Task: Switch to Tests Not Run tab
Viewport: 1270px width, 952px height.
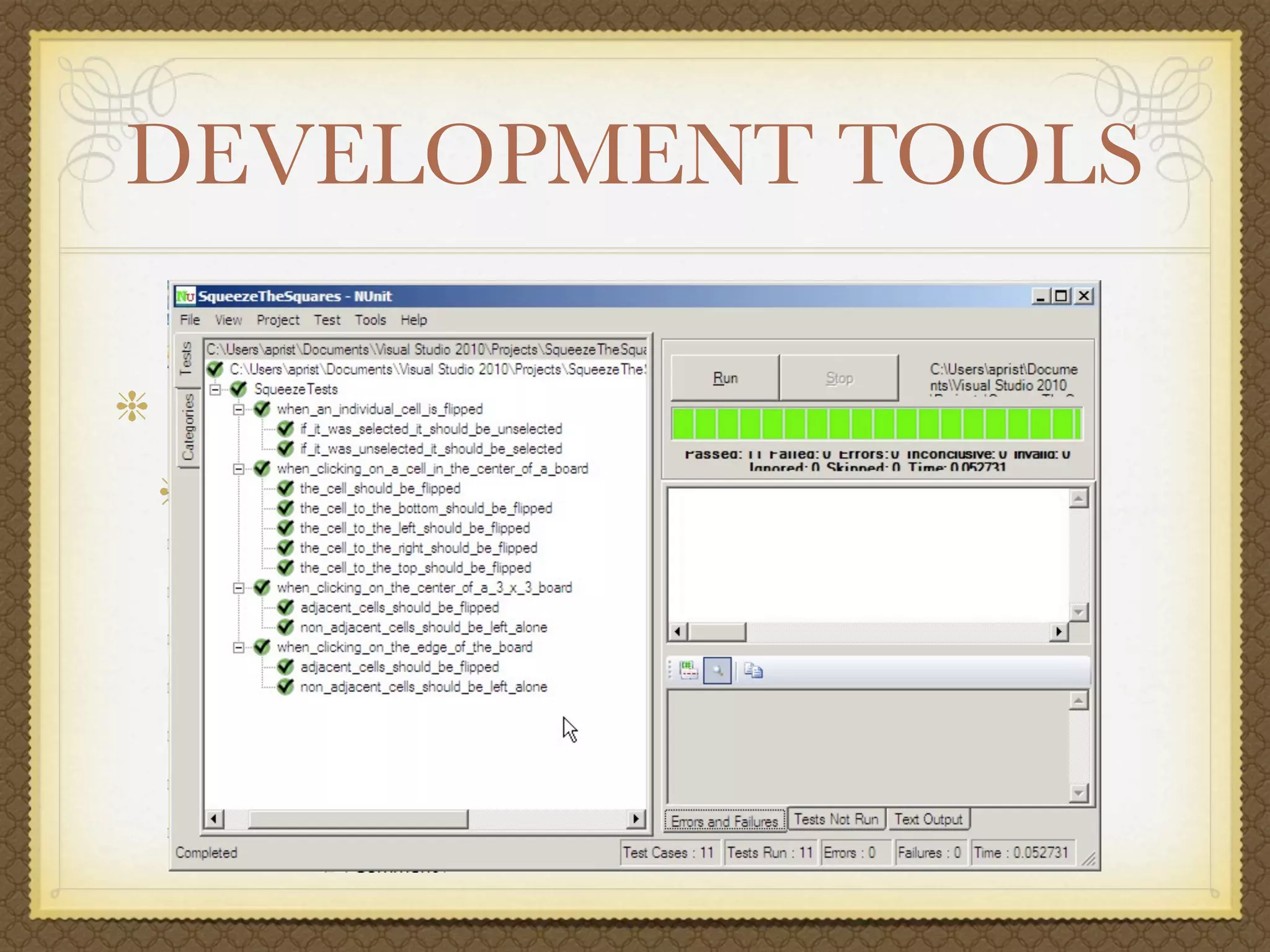Action: (836, 819)
